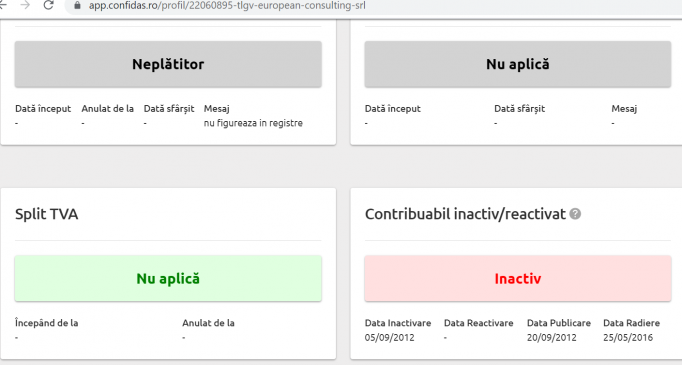This screenshot has width=682, height=365.
Task: Click the Începând de la label
Action: (x=47, y=323)
